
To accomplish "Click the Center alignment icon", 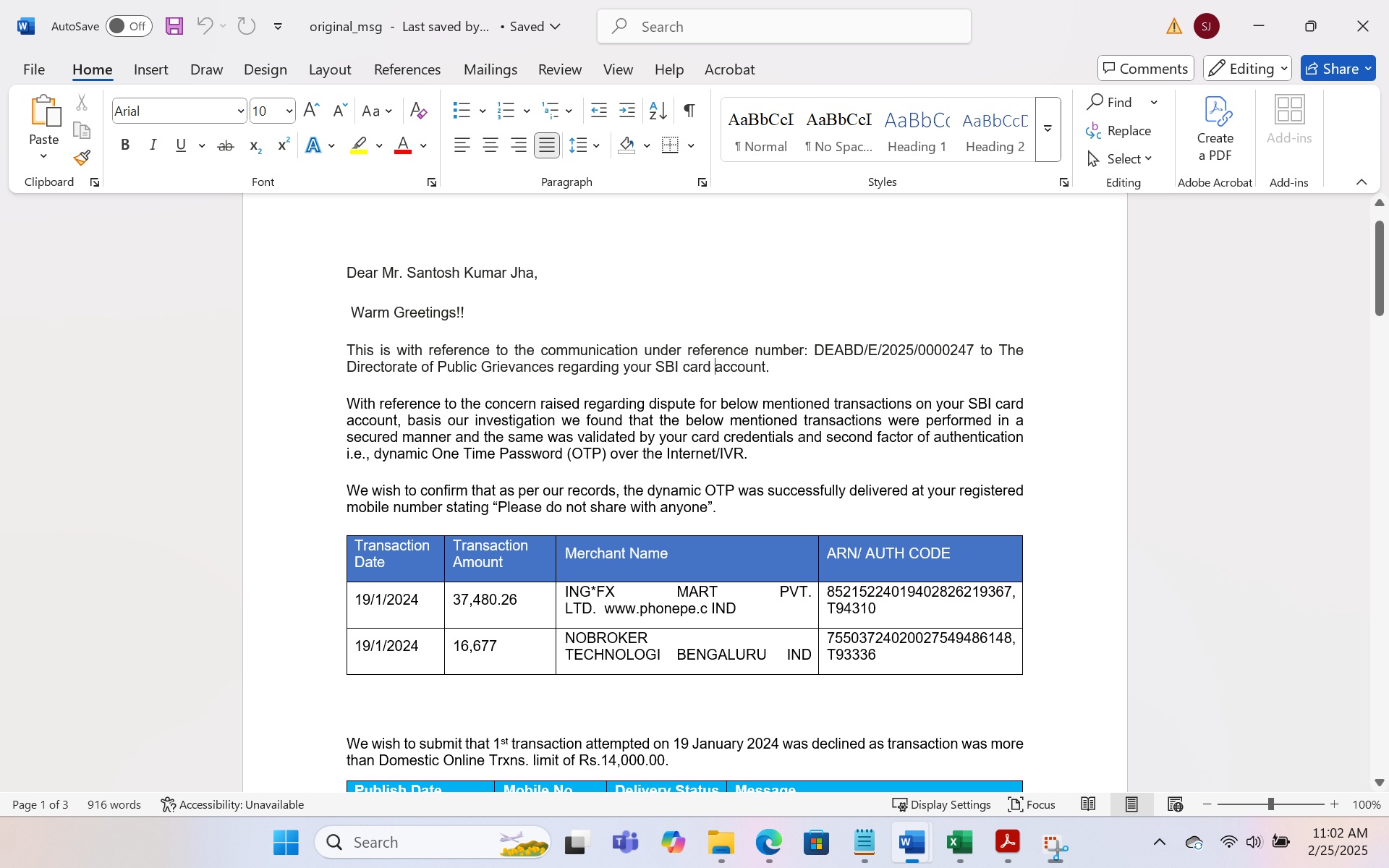I will coord(490,146).
